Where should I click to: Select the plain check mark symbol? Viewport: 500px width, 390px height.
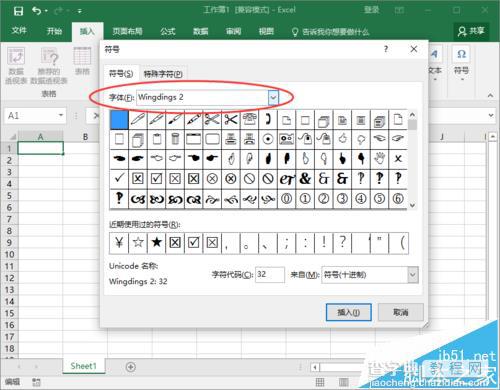point(119,179)
